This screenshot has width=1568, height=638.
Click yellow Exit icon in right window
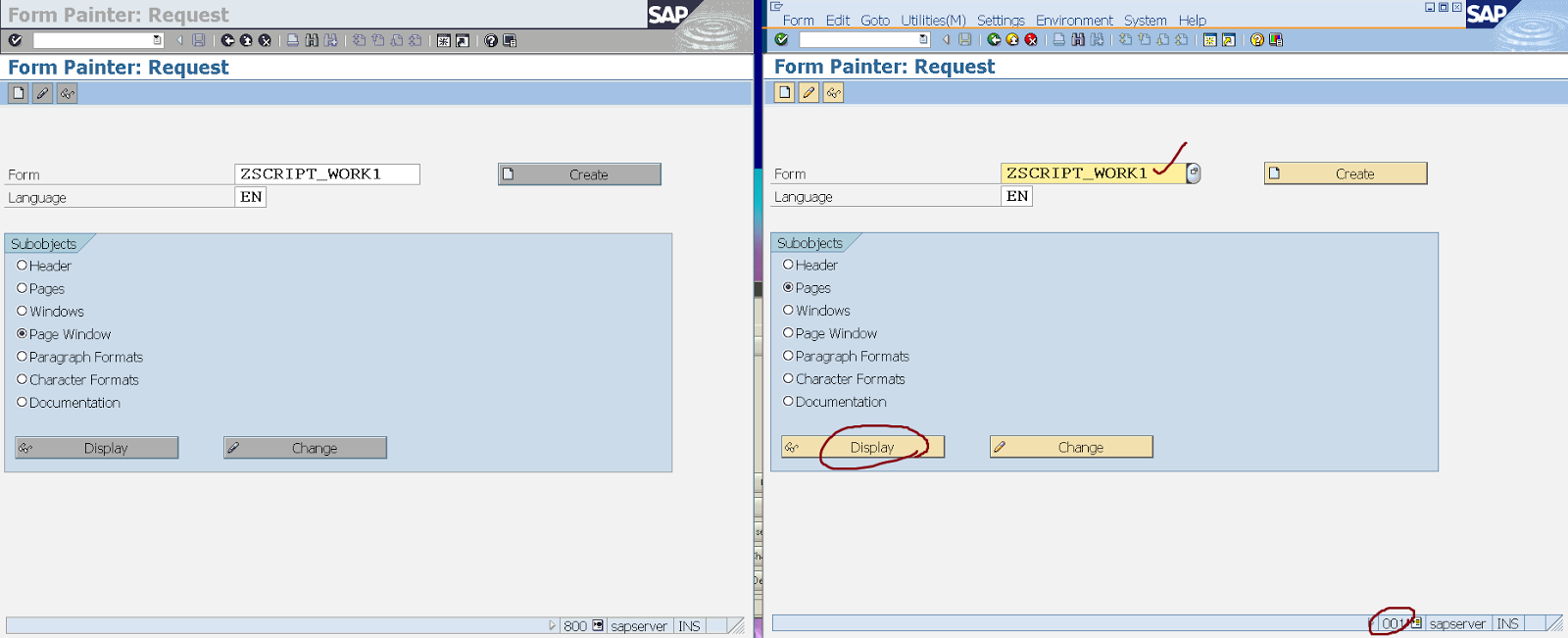pyautogui.click(x=1012, y=40)
